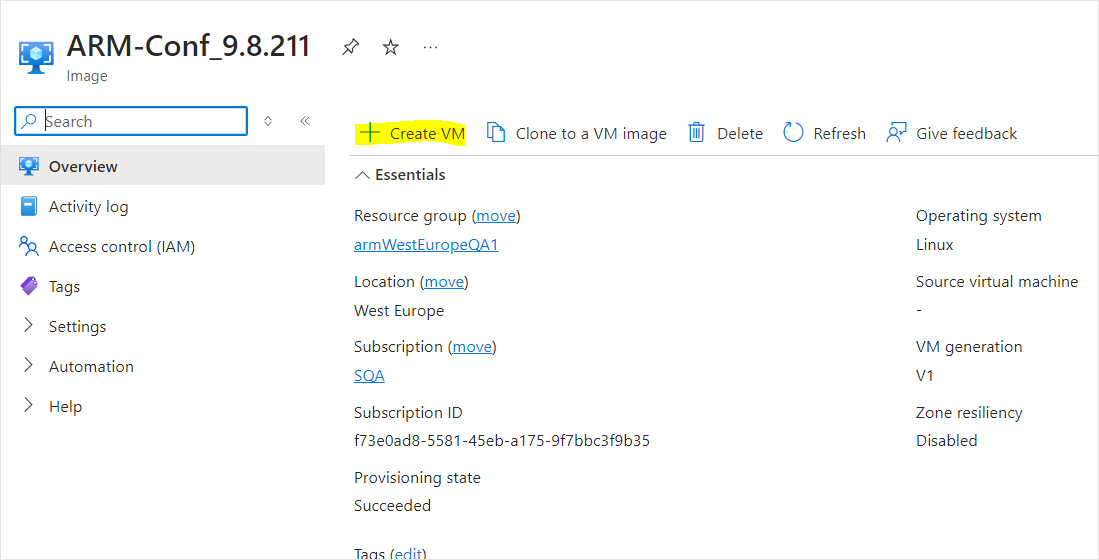This screenshot has height=560, width=1099.
Task: Click the Refresh circular arrow icon
Action: (793, 133)
